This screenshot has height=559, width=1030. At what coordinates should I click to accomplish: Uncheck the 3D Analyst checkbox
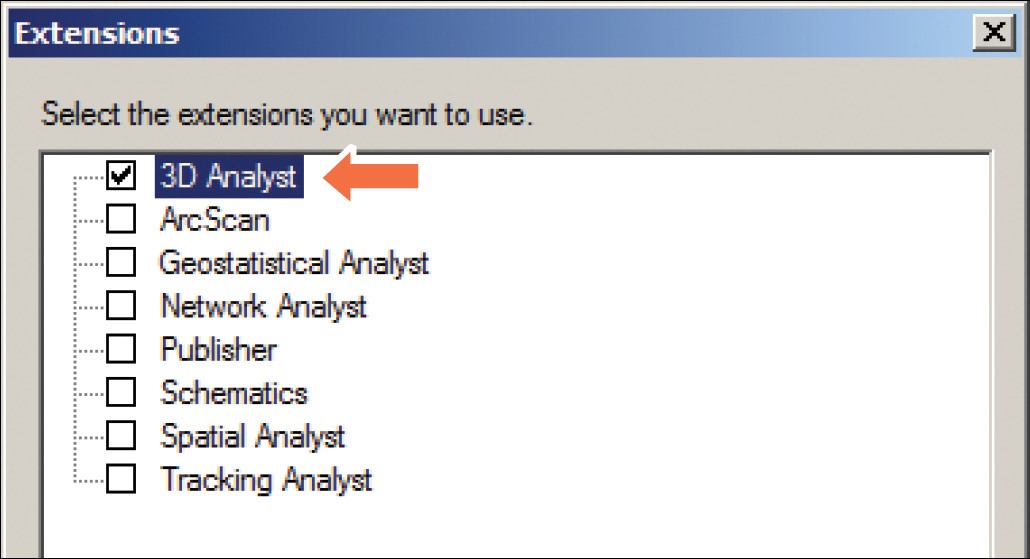(x=121, y=176)
